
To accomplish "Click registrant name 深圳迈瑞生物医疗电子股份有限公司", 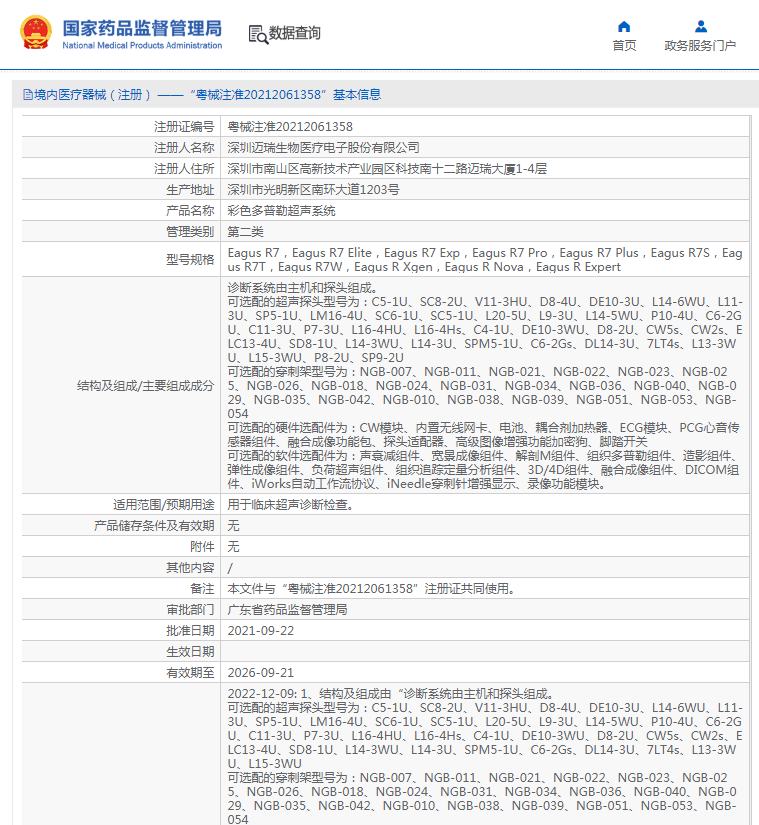I will click(323, 148).
